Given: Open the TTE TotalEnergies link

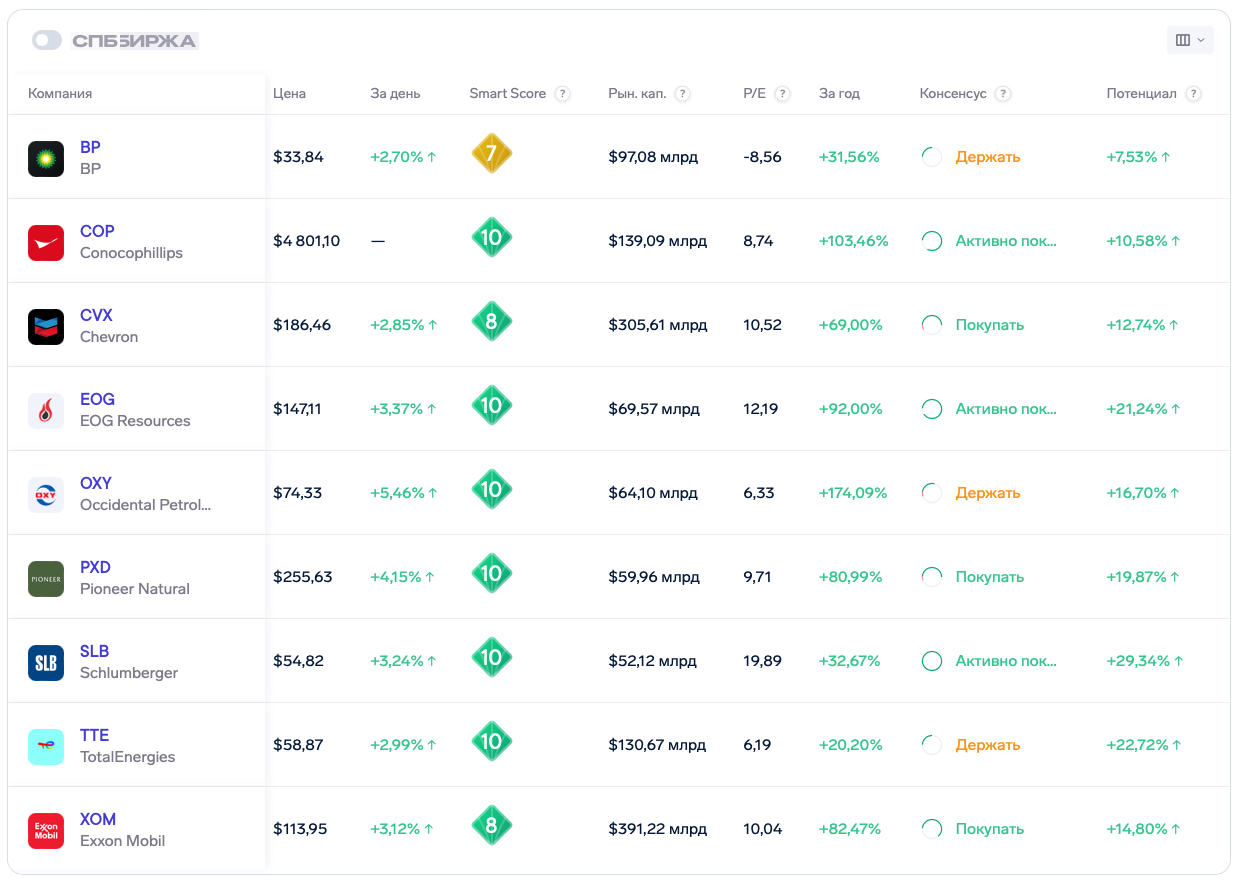Looking at the screenshot, I should (94, 735).
